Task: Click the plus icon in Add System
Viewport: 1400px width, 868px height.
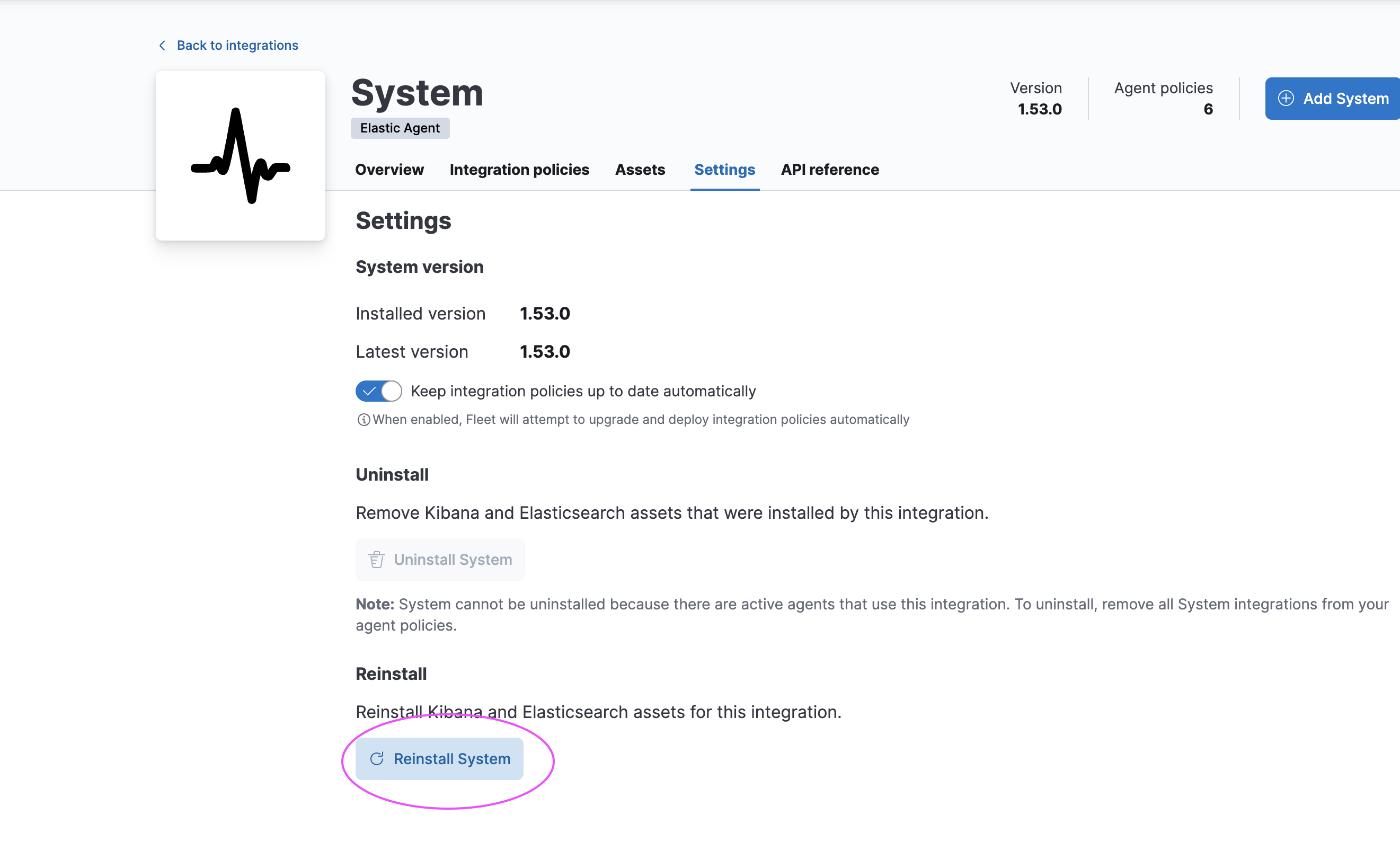Action: 1286,98
